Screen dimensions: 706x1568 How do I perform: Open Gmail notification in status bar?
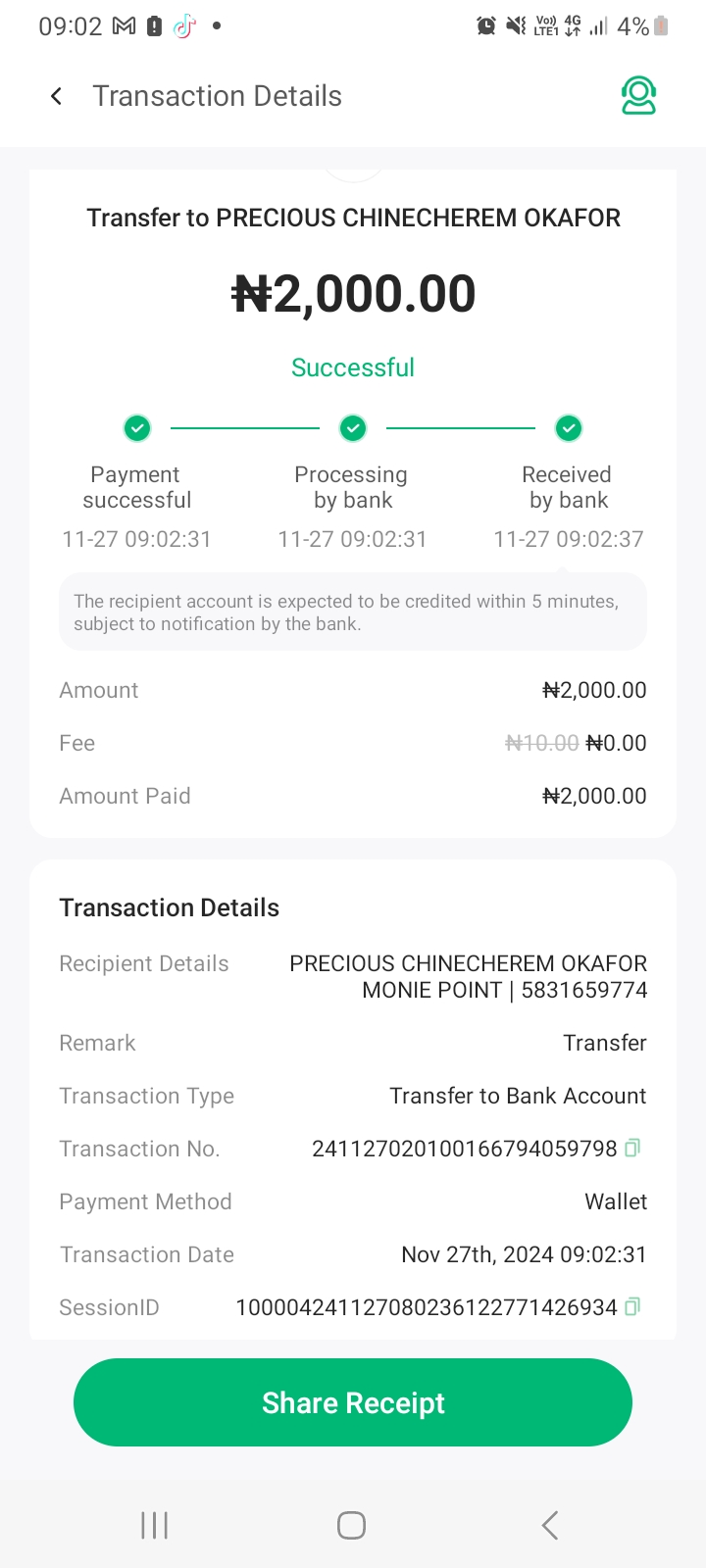[125, 26]
